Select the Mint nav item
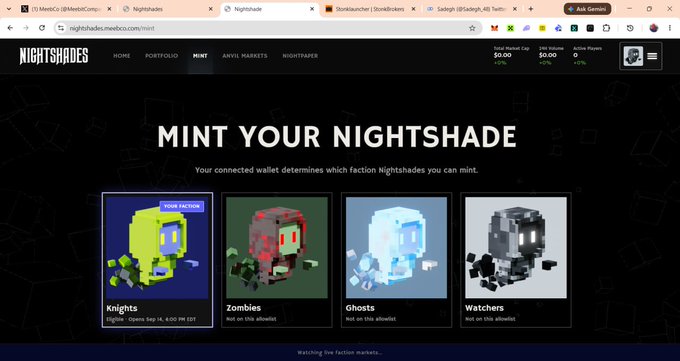680x361 pixels. tap(200, 56)
